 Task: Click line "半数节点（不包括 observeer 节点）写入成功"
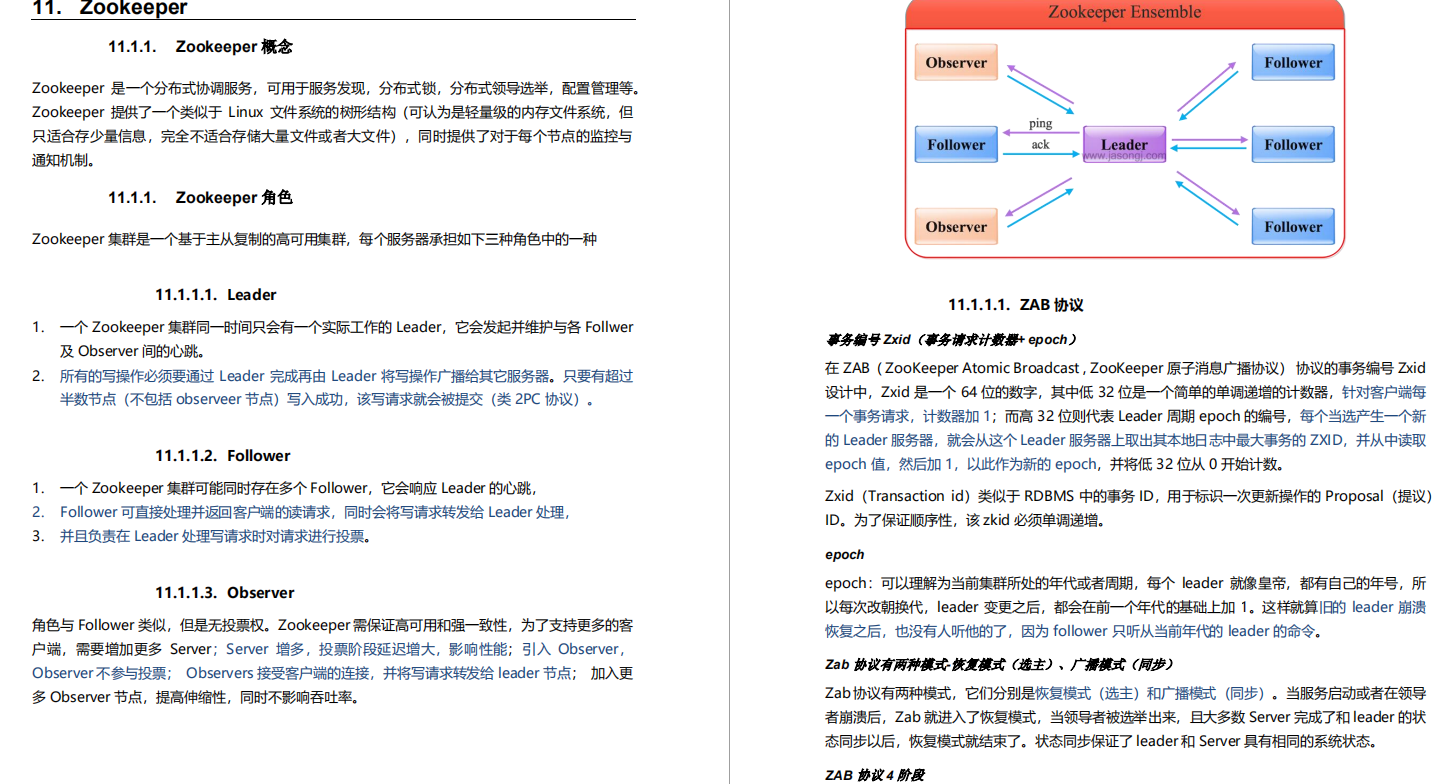coord(329,400)
